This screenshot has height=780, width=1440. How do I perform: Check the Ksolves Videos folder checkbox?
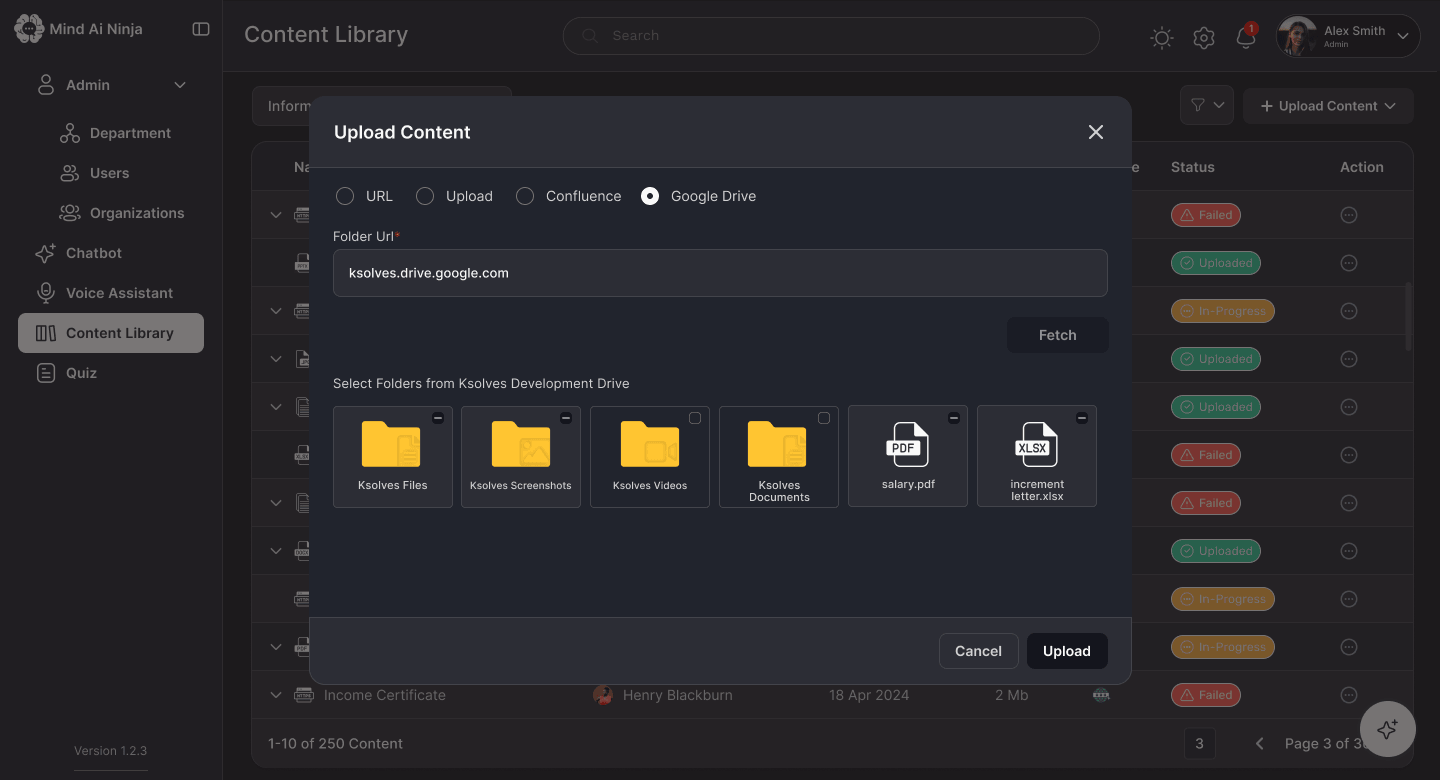point(695,418)
